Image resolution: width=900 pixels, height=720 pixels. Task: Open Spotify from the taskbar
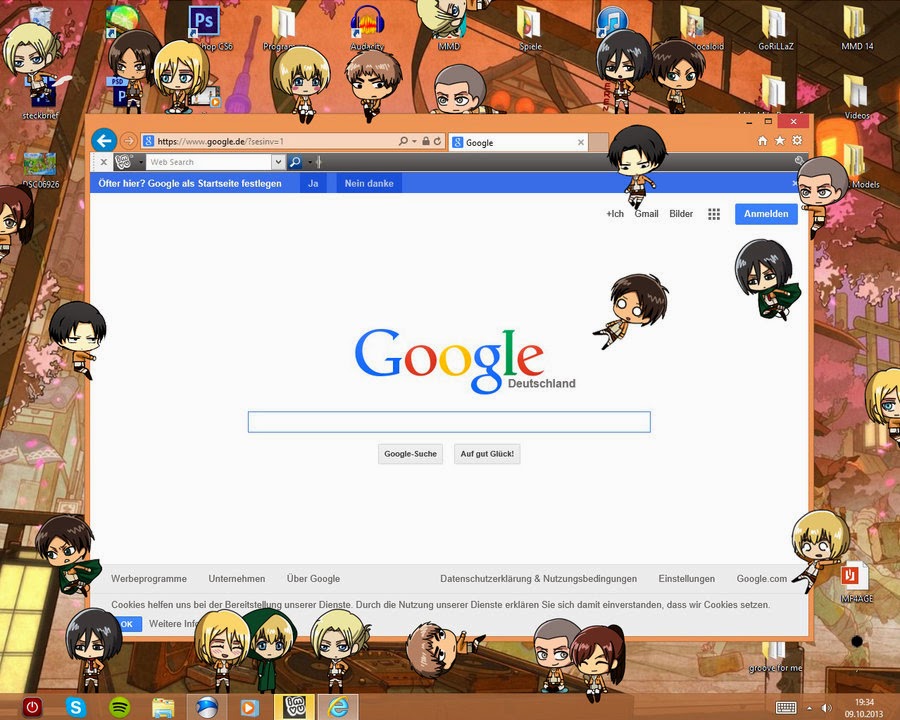[119, 707]
